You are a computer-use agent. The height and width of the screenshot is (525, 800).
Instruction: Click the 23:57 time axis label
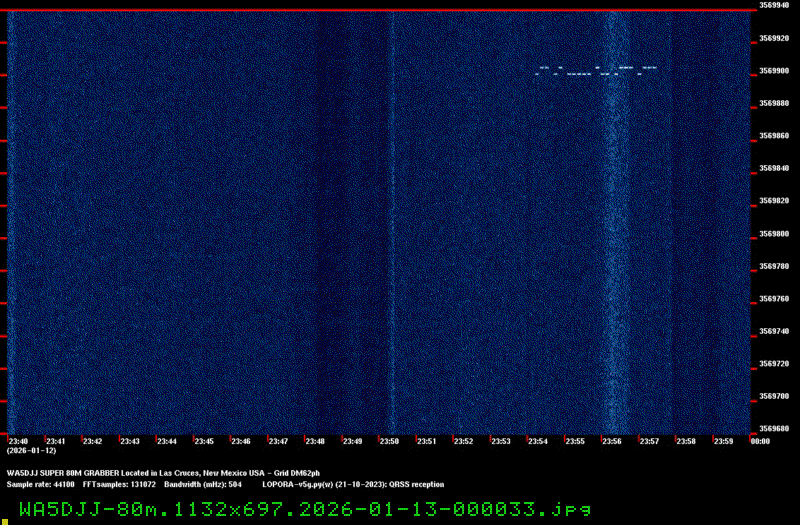(649, 441)
